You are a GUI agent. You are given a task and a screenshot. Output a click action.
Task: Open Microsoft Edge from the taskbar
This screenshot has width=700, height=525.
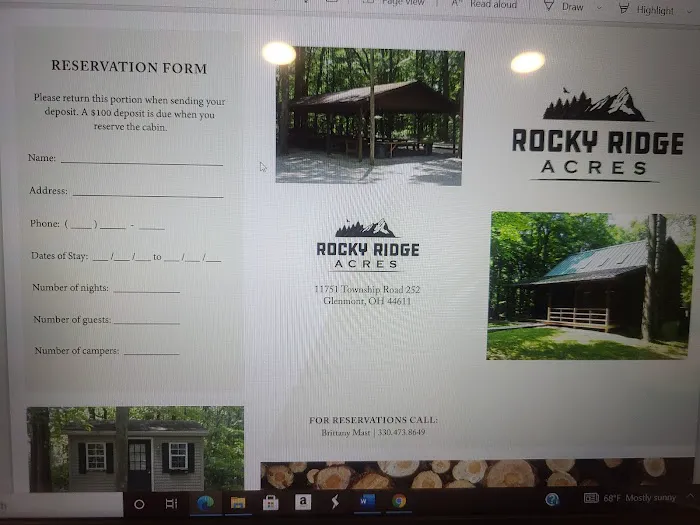tap(205, 503)
